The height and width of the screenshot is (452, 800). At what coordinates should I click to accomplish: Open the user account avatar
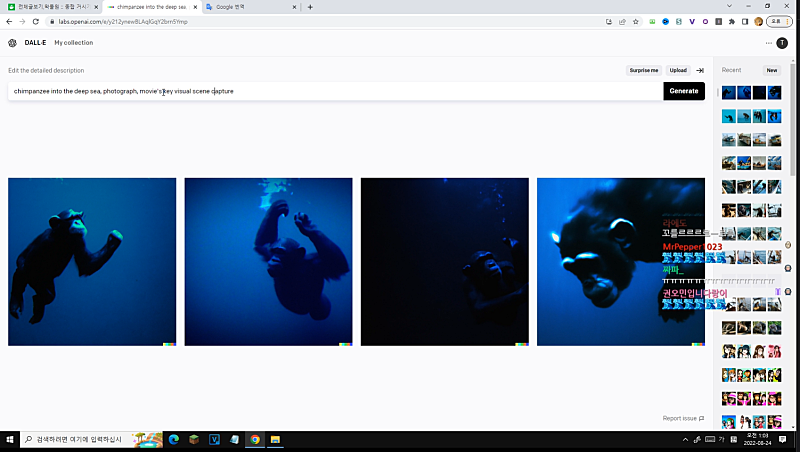782,43
